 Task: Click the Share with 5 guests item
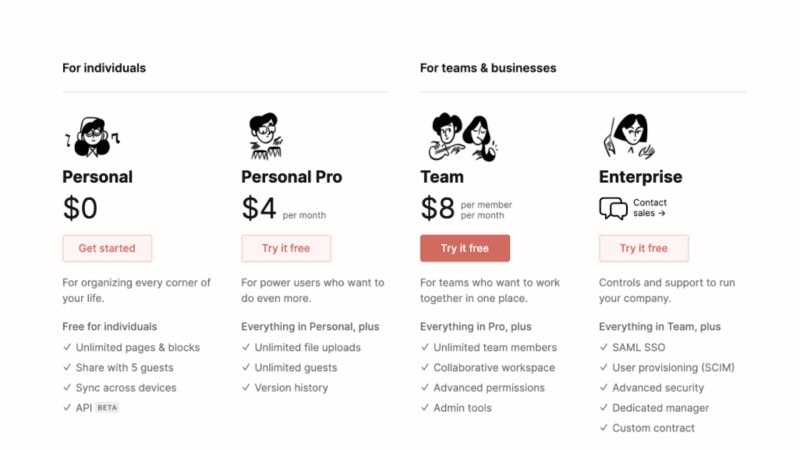(x=125, y=368)
